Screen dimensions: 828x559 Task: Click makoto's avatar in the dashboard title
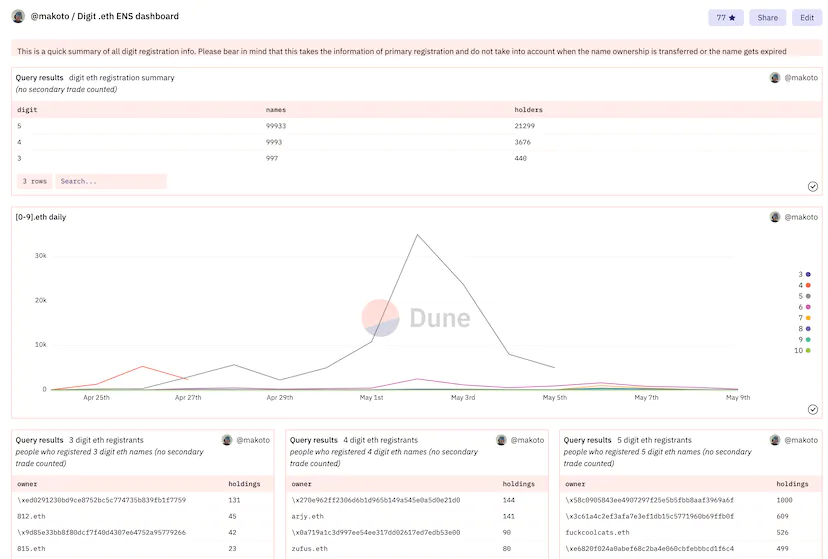pos(18,16)
